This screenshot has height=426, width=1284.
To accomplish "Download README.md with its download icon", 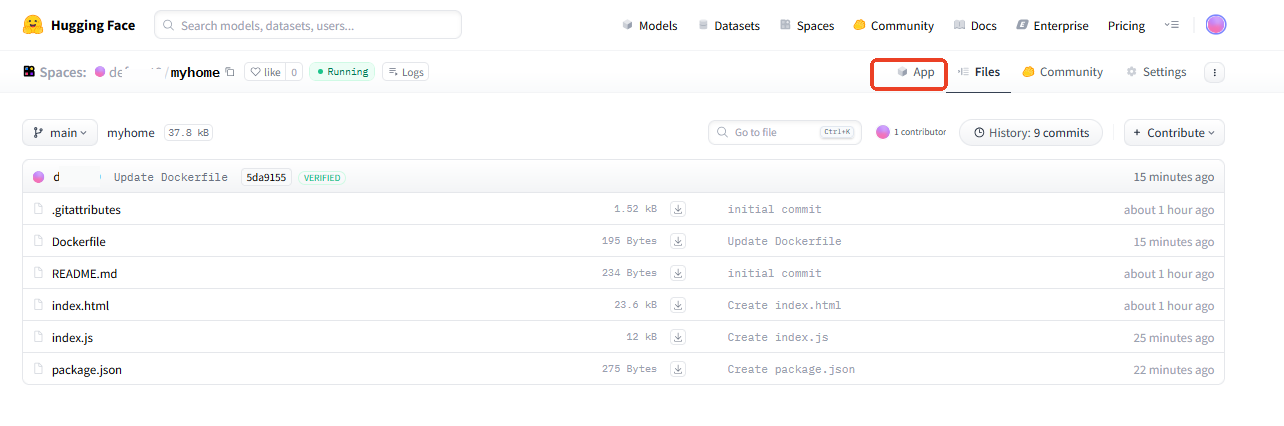I will (x=678, y=273).
